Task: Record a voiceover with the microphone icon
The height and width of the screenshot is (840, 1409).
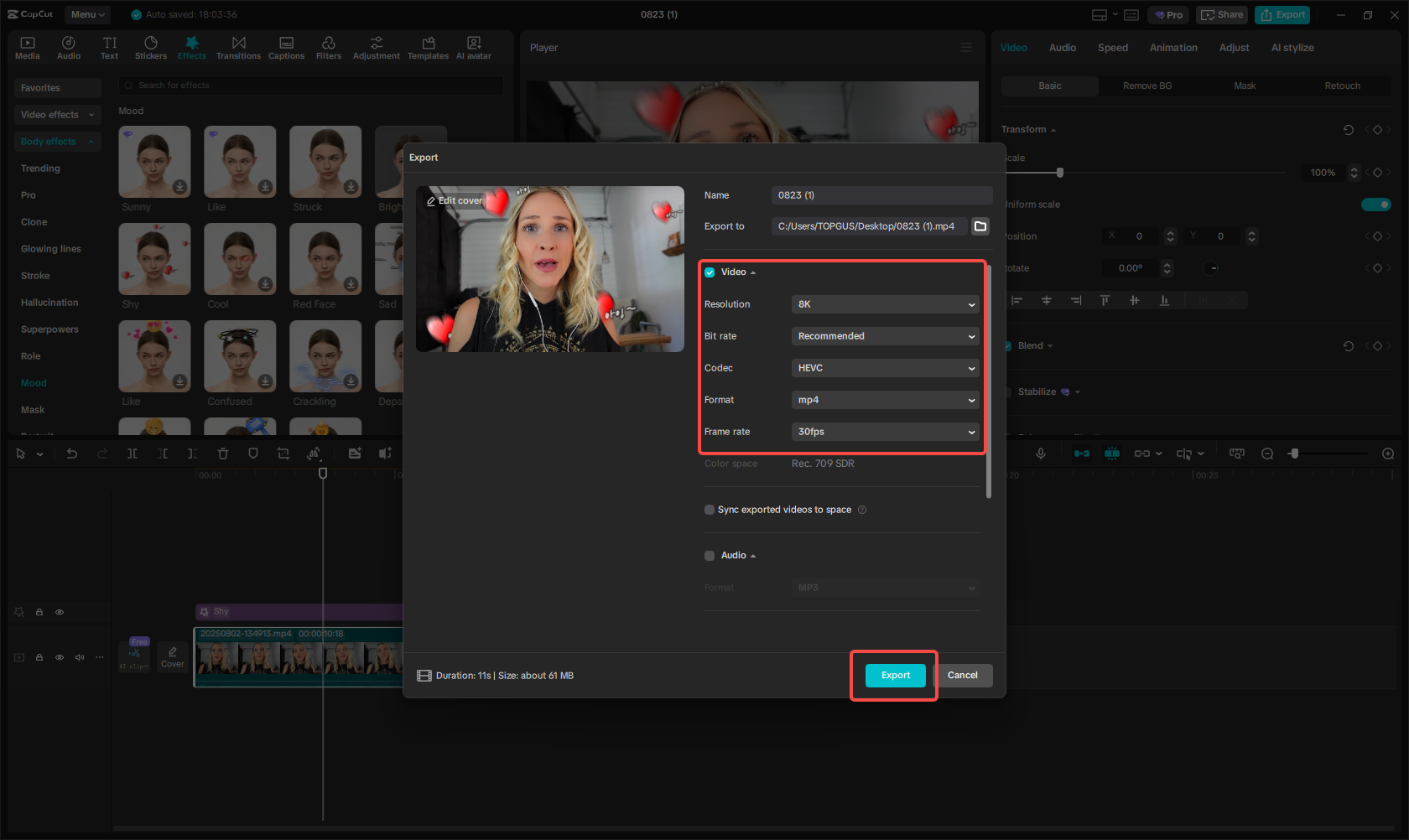Action: tap(1040, 453)
